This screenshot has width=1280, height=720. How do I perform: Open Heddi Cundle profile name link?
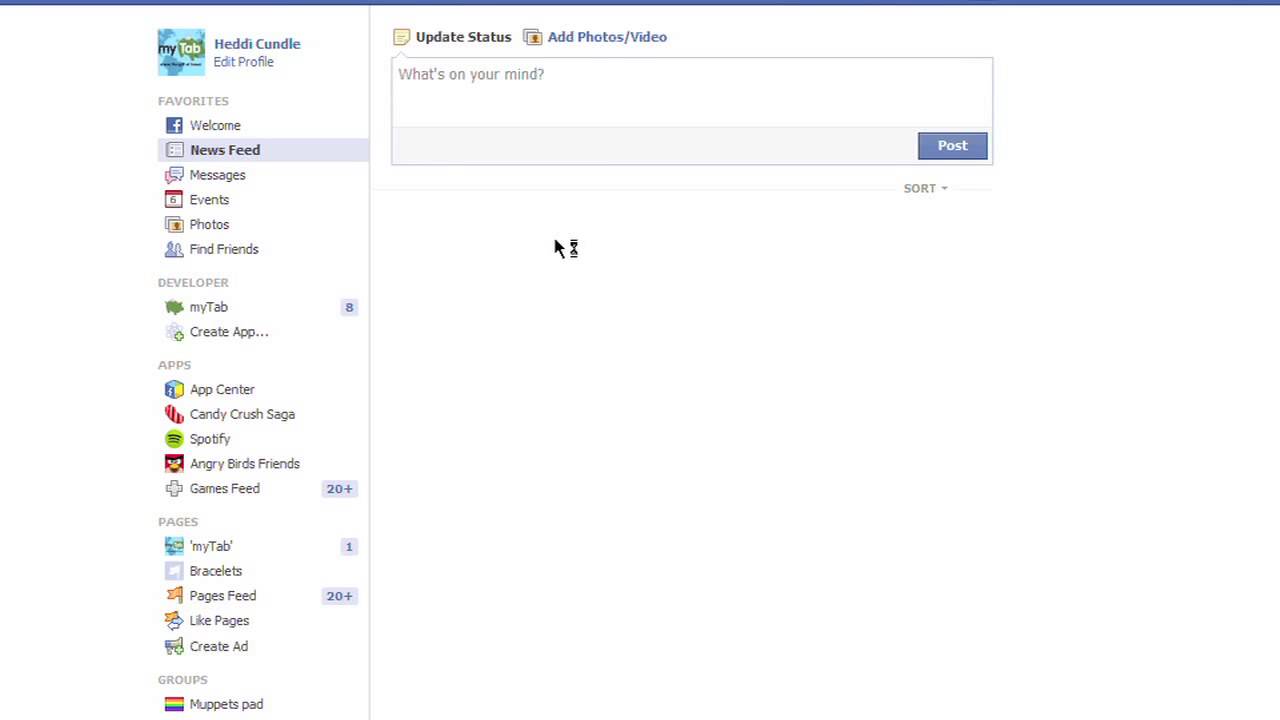tap(257, 43)
